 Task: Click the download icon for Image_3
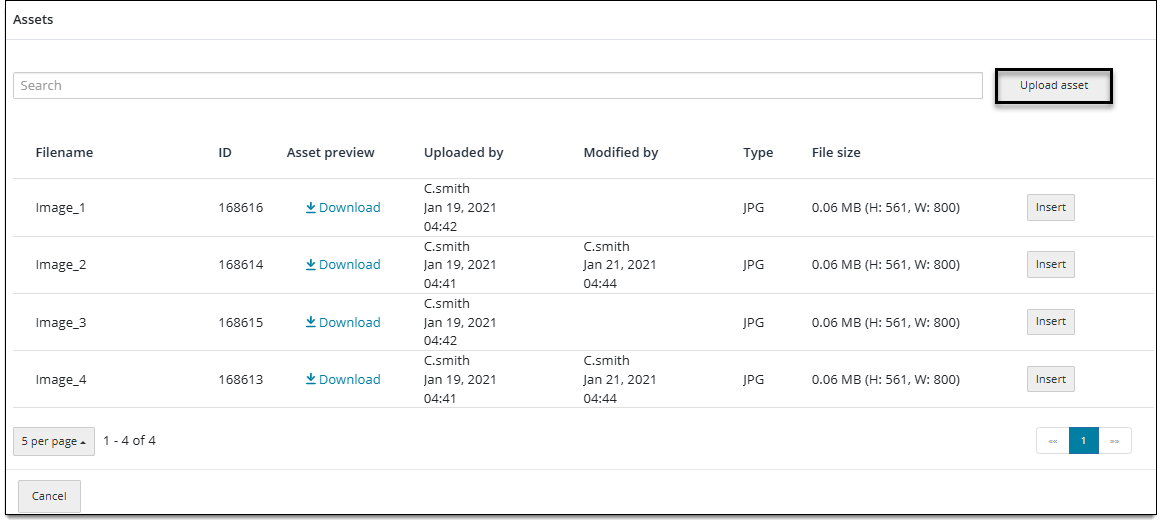pos(311,323)
